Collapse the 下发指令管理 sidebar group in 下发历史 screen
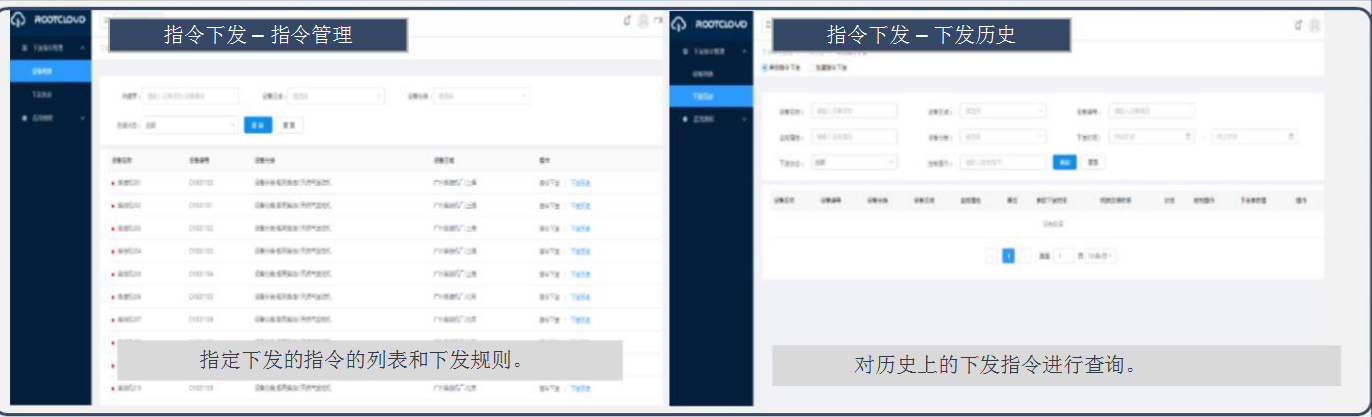The width and height of the screenshot is (1372, 417). (711, 50)
